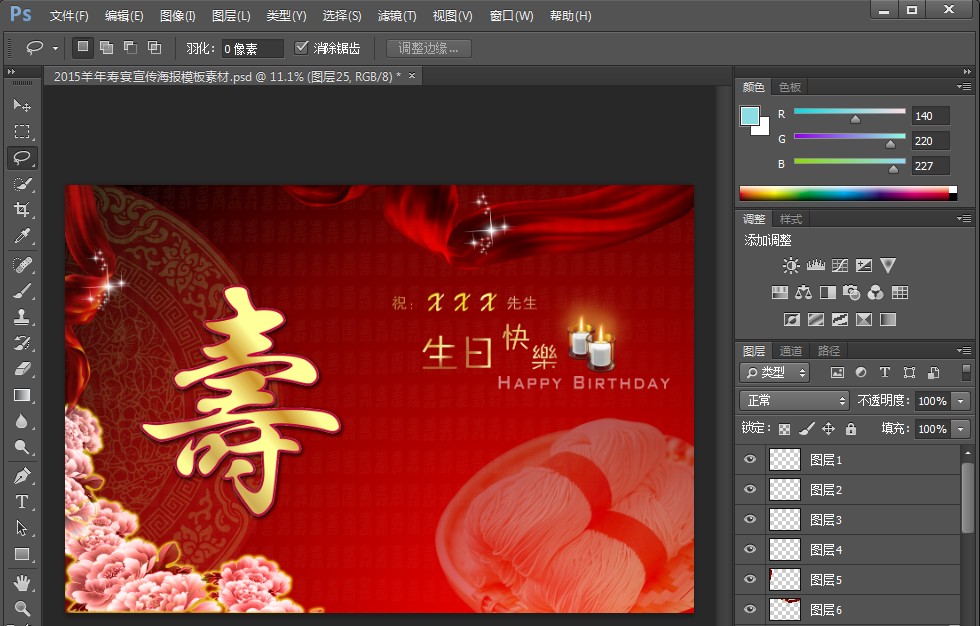Select the Horizontal Type tool
The height and width of the screenshot is (626, 980).
pyautogui.click(x=22, y=502)
